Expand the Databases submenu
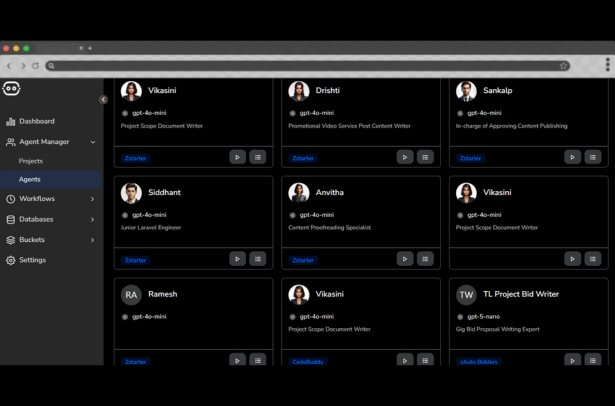The height and width of the screenshot is (406, 615). [93, 219]
